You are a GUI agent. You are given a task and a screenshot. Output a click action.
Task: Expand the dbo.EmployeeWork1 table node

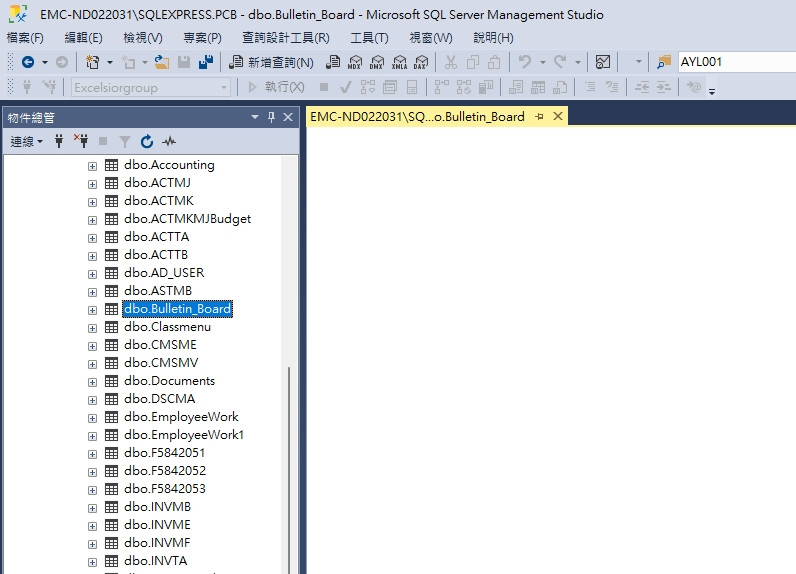point(92,436)
